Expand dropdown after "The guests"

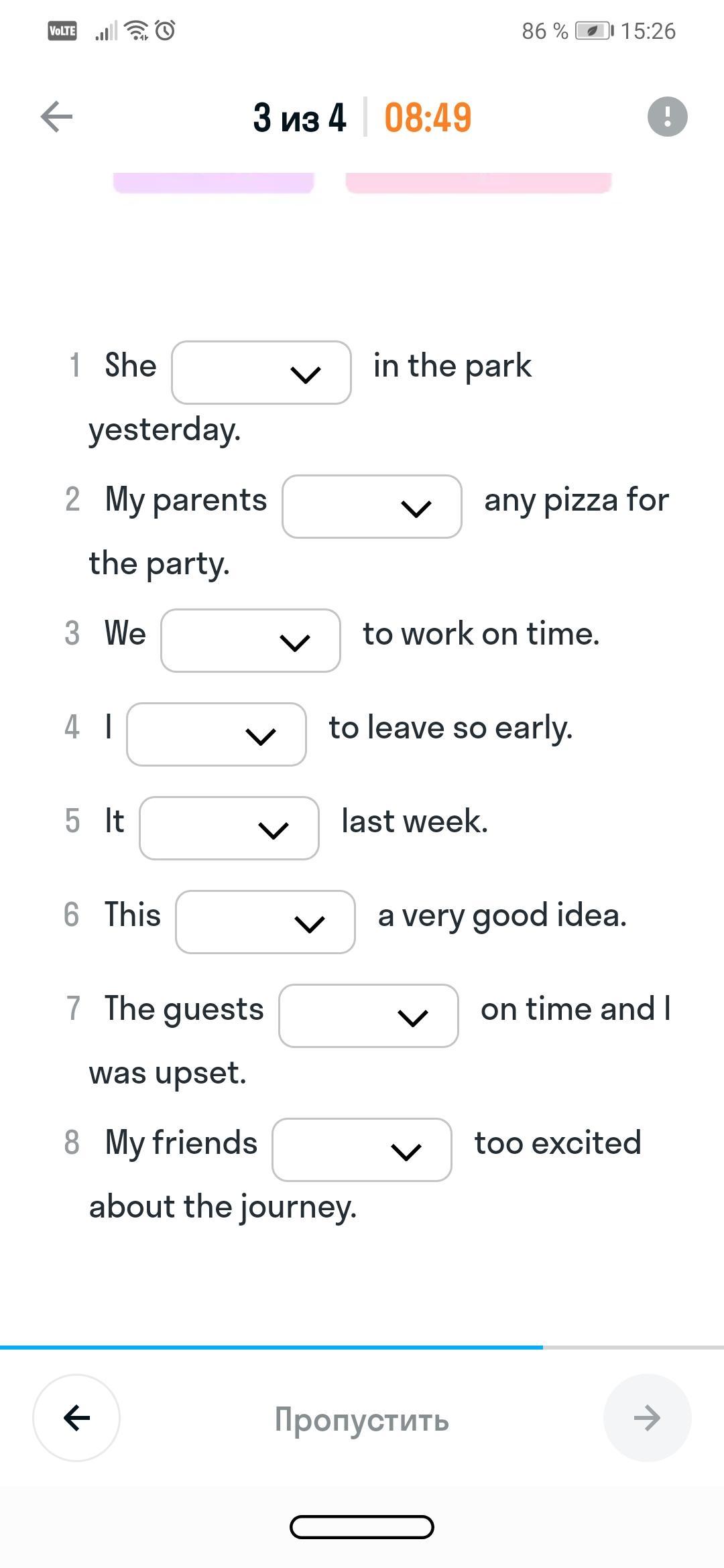click(x=369, y=1016)
